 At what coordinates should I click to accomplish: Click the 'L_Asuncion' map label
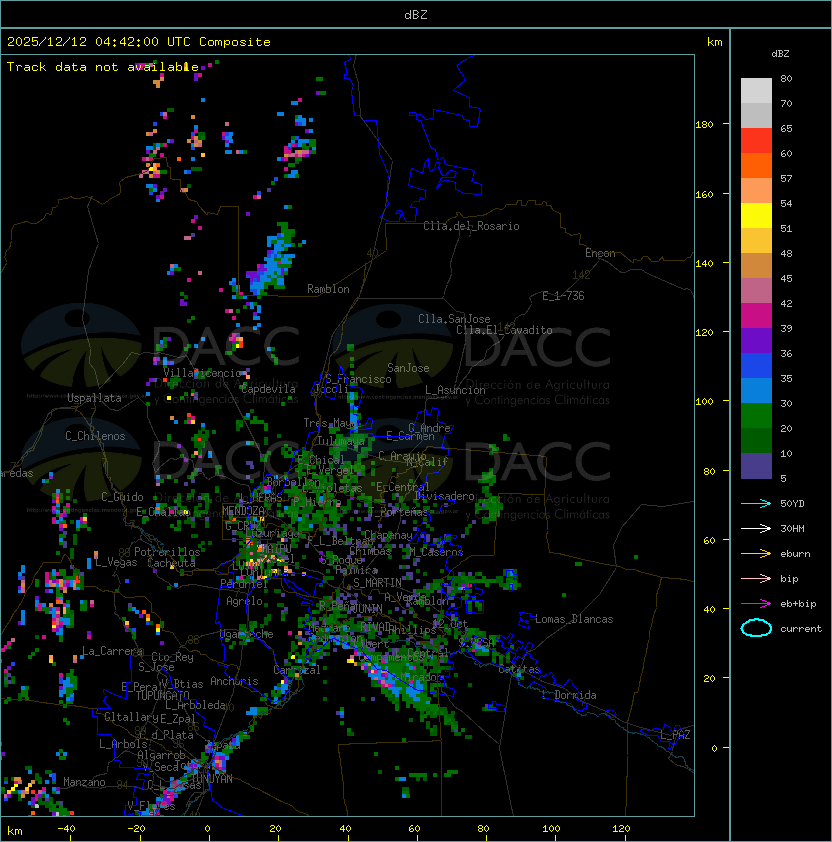[455, 390]
